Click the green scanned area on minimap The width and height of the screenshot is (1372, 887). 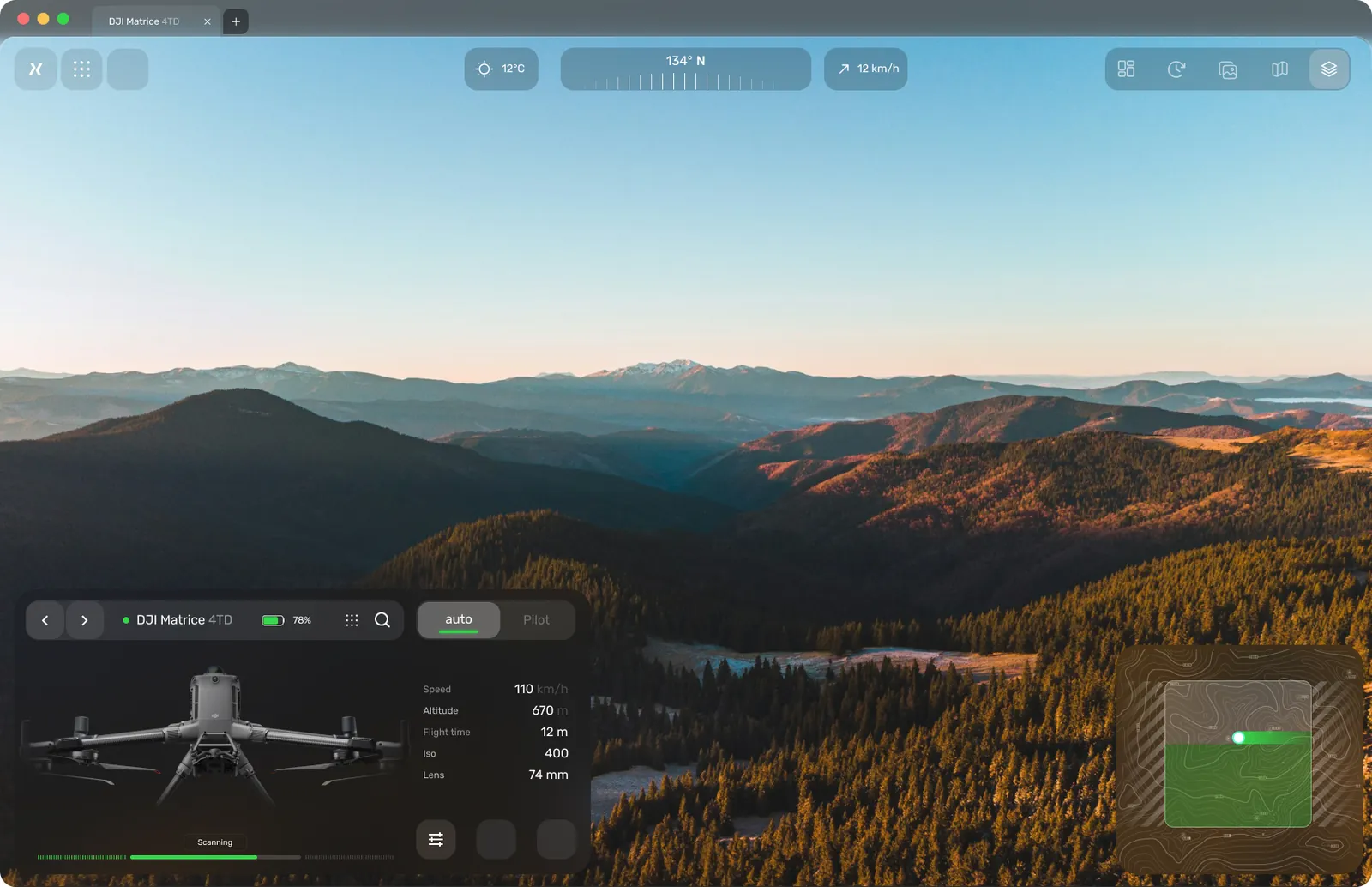coord(1238,785)
